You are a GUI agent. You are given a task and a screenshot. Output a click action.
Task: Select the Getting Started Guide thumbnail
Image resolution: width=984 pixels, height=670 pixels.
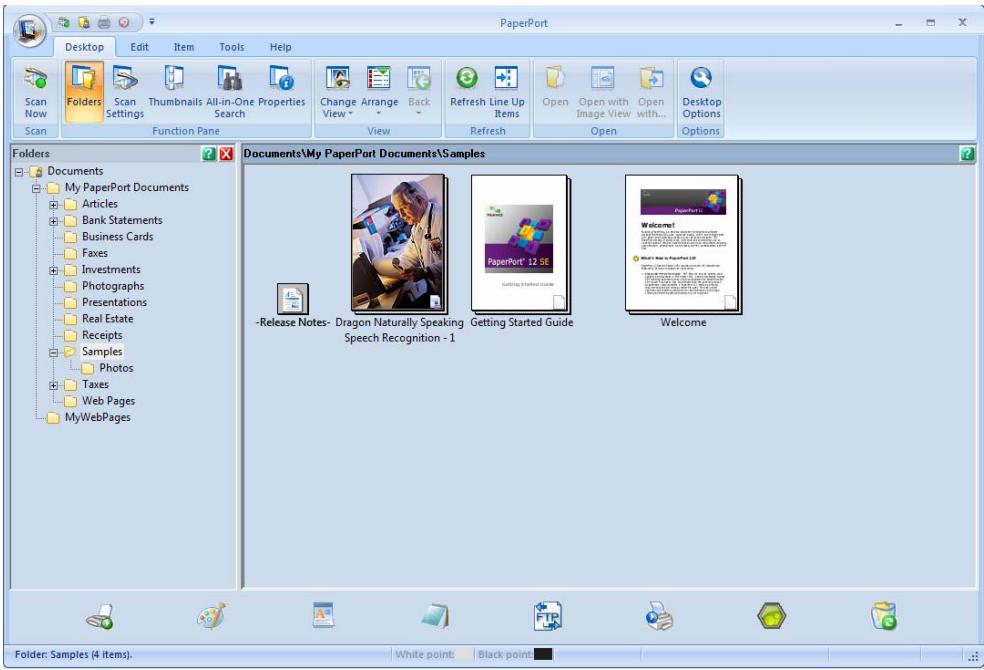tap(521, 244)
